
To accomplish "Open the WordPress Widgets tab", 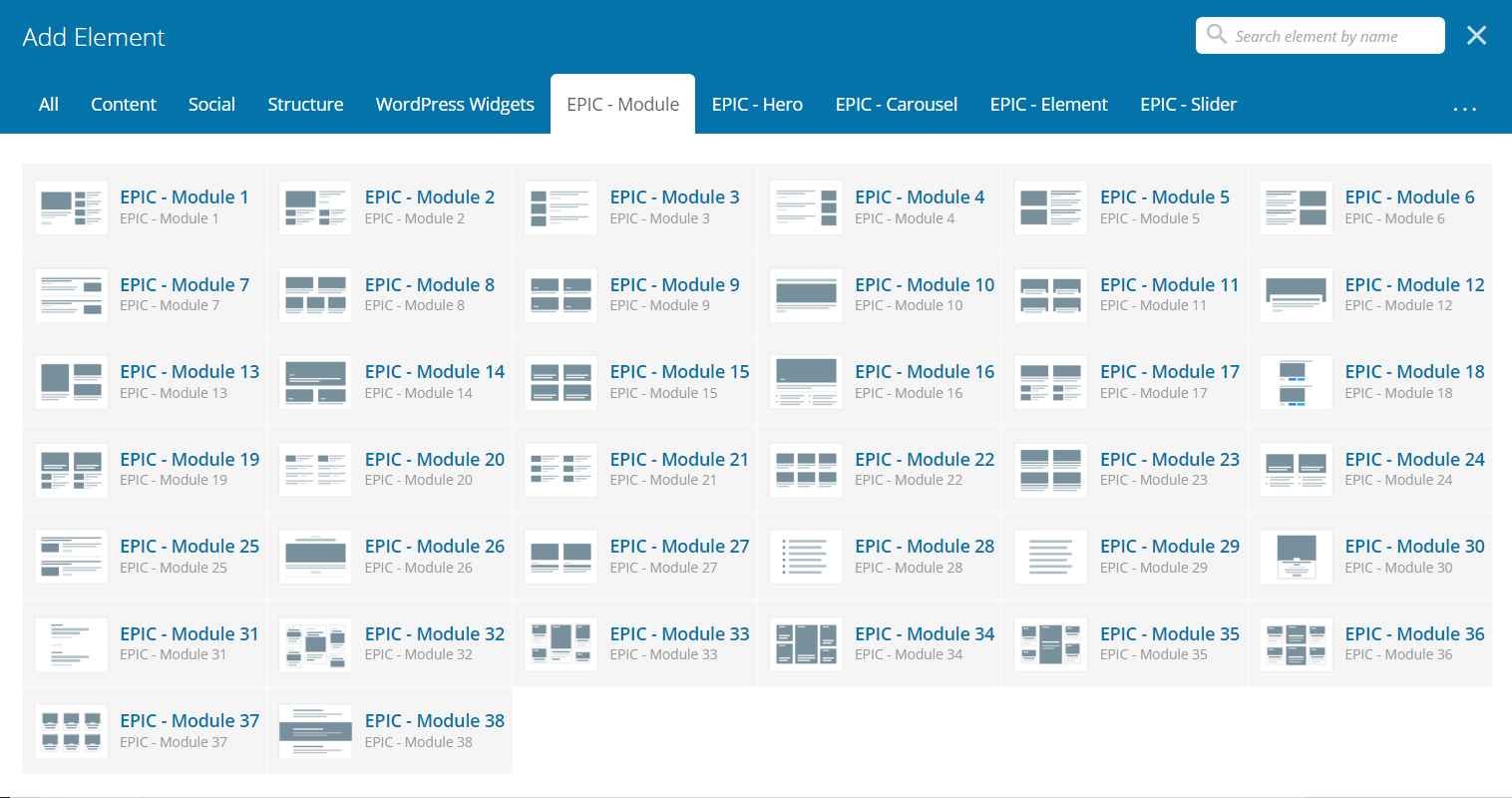I will [455, 105].
